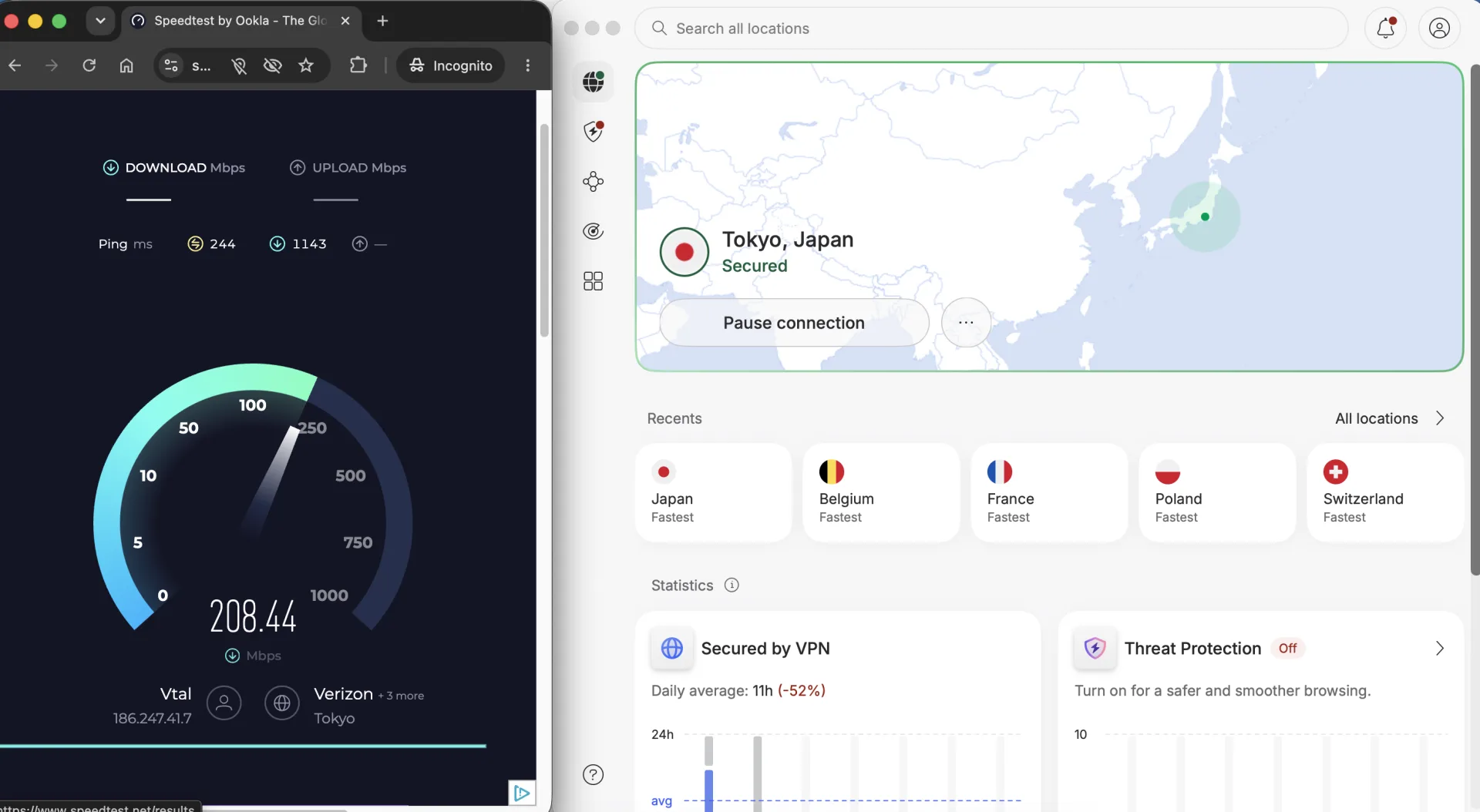This screenshot has height=812, width=1480.
Task: Click the Verizon server name
Action: pyautogui.click(x=343, y=694)
